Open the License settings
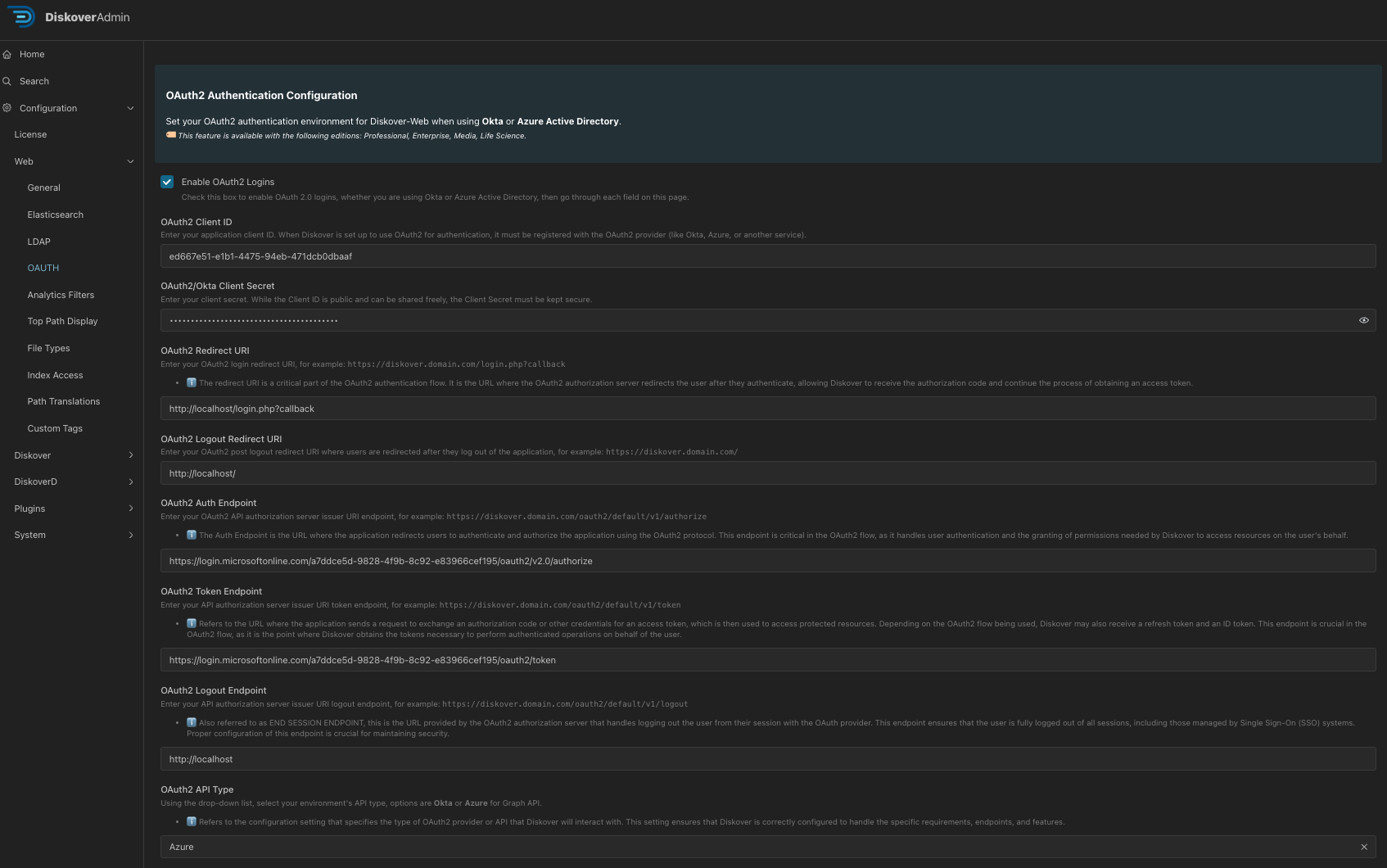 point(30,134)
